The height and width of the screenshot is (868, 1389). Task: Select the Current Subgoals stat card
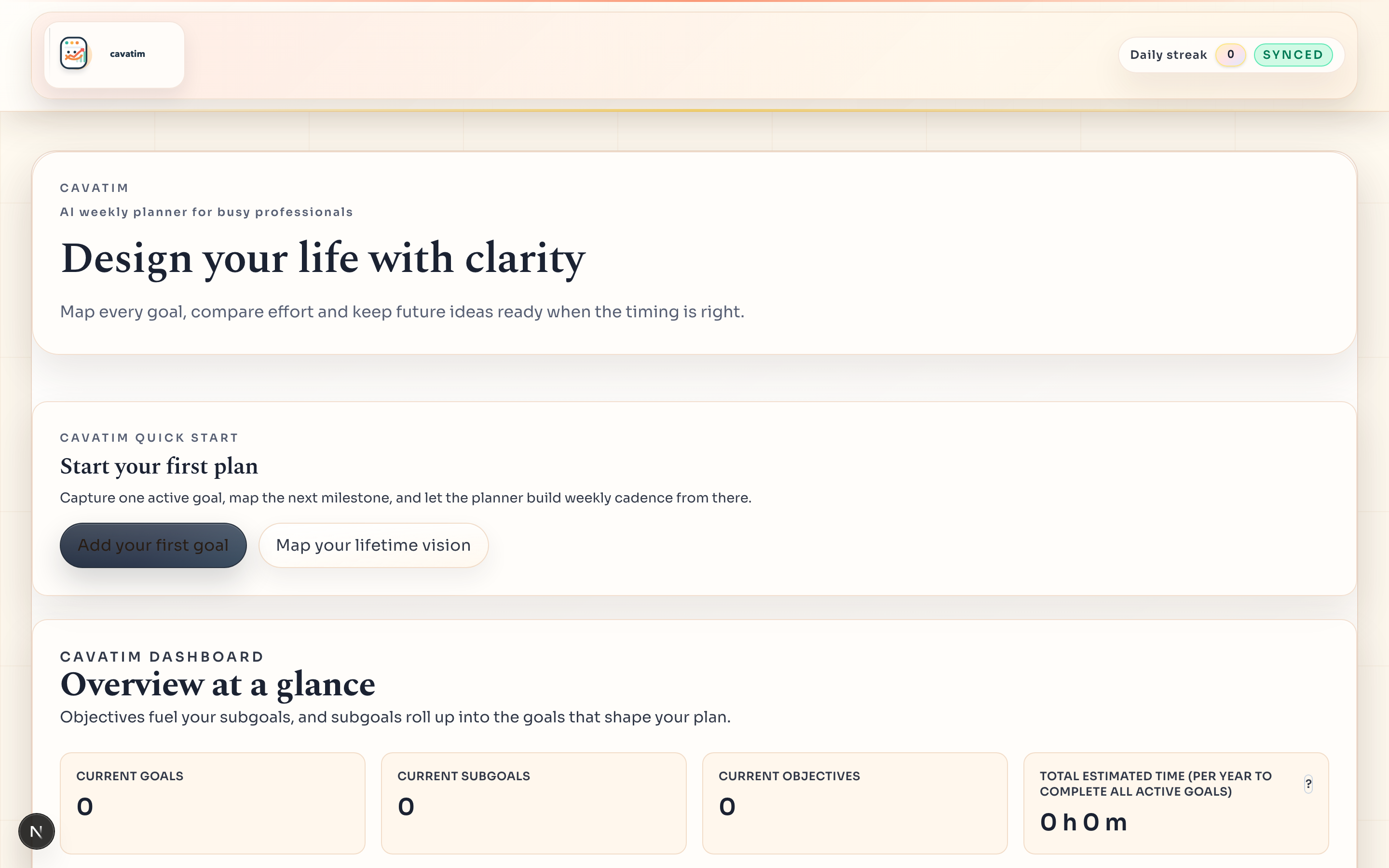pyautogui.click(x=533, y=803)
